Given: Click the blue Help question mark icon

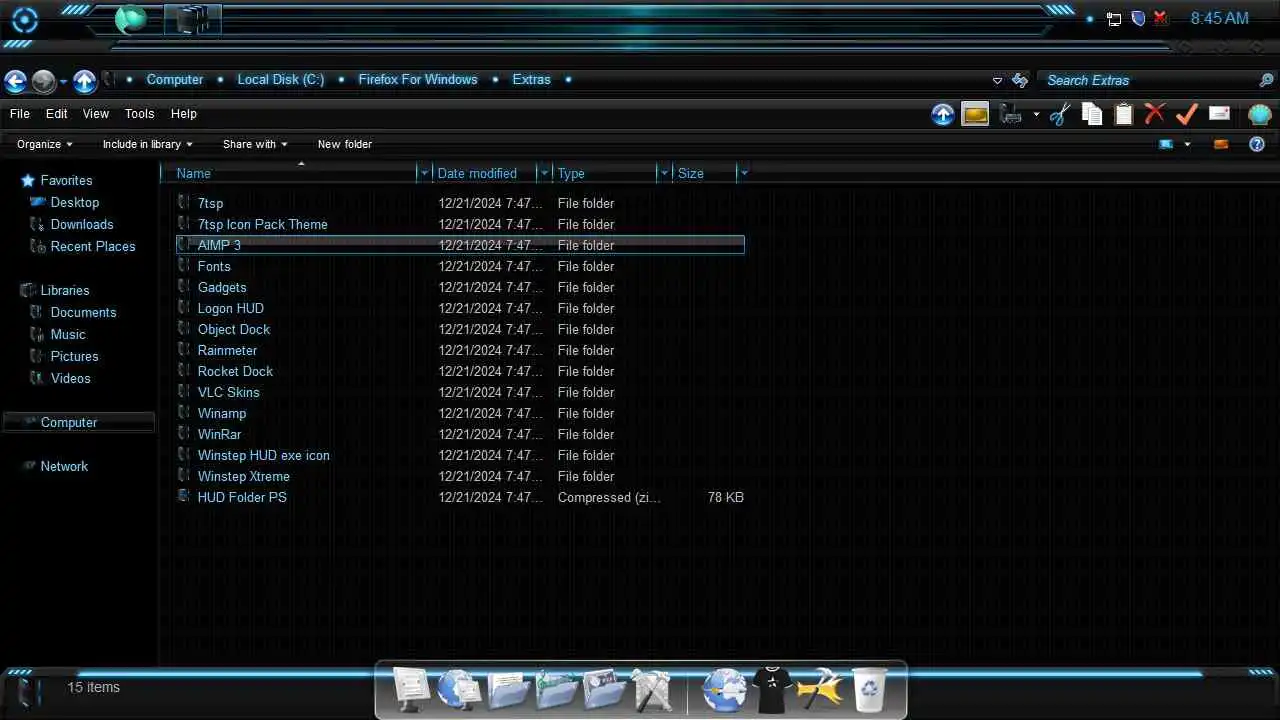Looking at the screenshot, I should 1257,144.
